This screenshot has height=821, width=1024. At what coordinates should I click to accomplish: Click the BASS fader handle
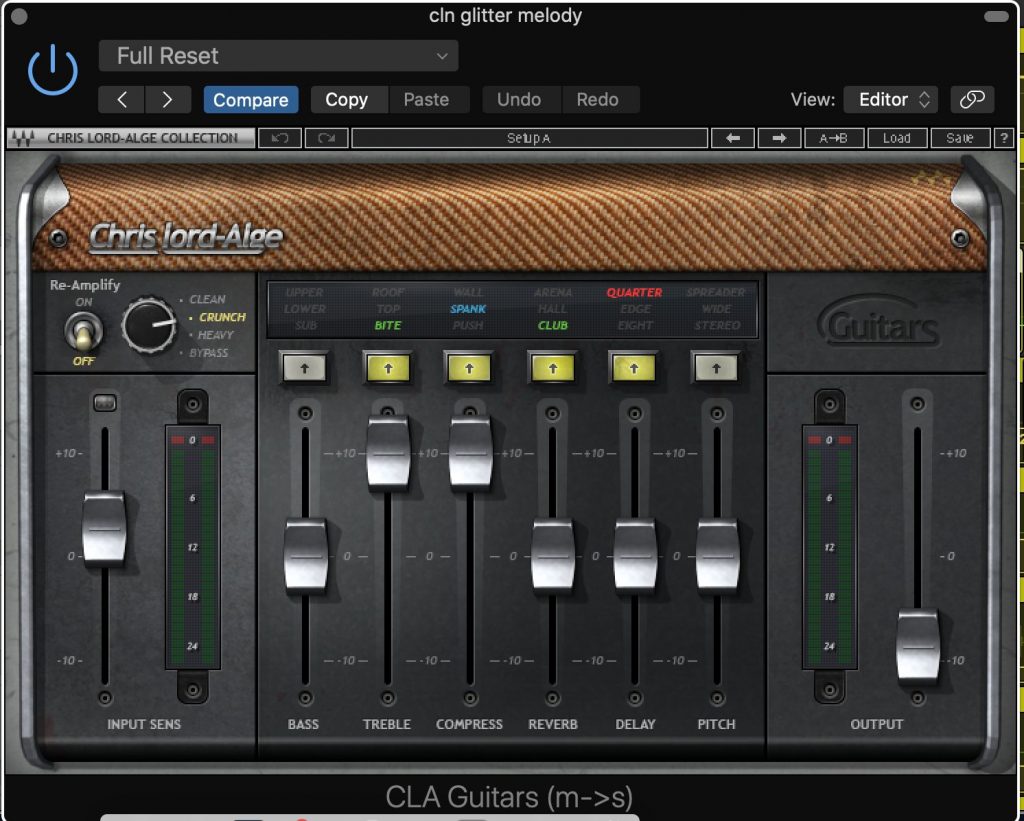(306, 555)
